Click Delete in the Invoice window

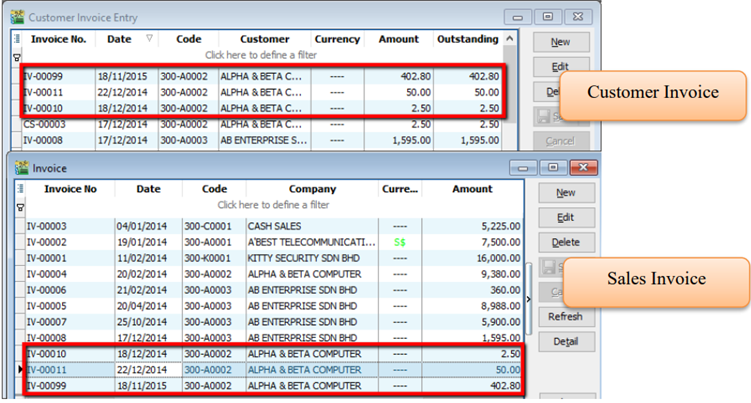pyautogui.click(x=565, y=242)
